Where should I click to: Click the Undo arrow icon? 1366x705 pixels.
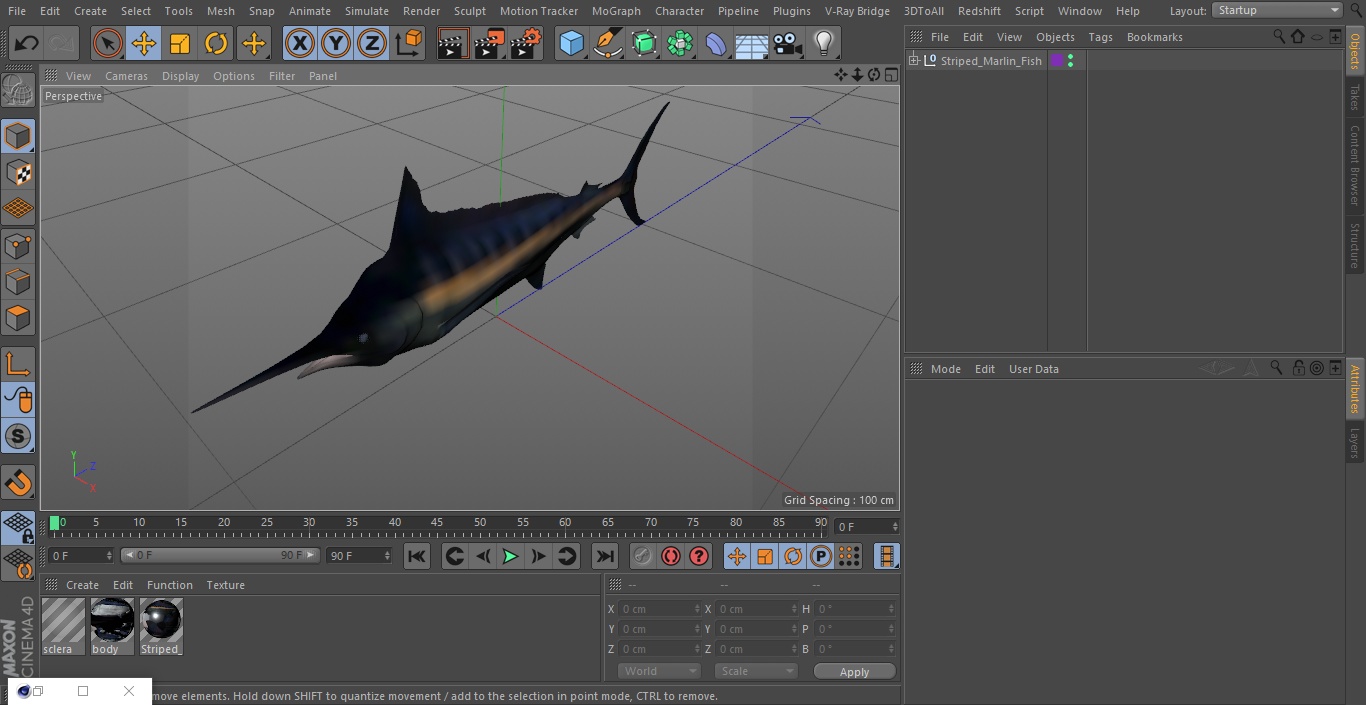click(27, 43)
